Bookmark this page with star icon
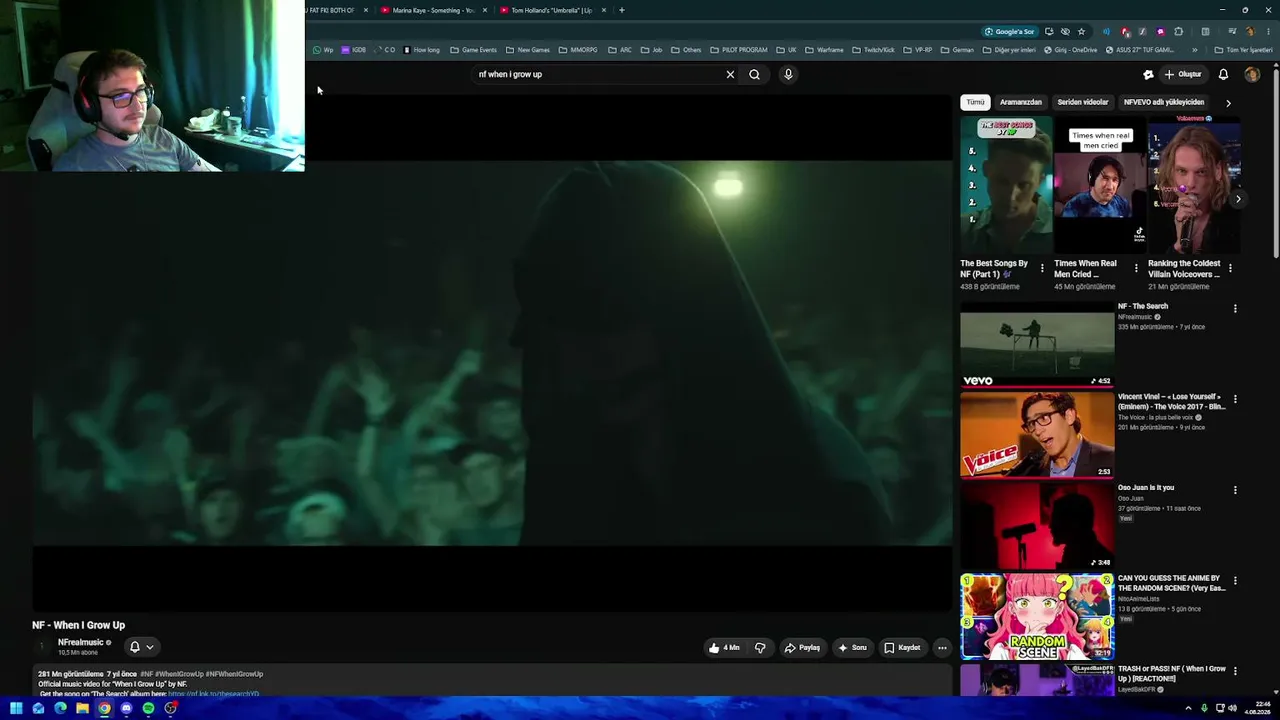The height and width of the screenshot is (720, 1280). [1081, 31]
